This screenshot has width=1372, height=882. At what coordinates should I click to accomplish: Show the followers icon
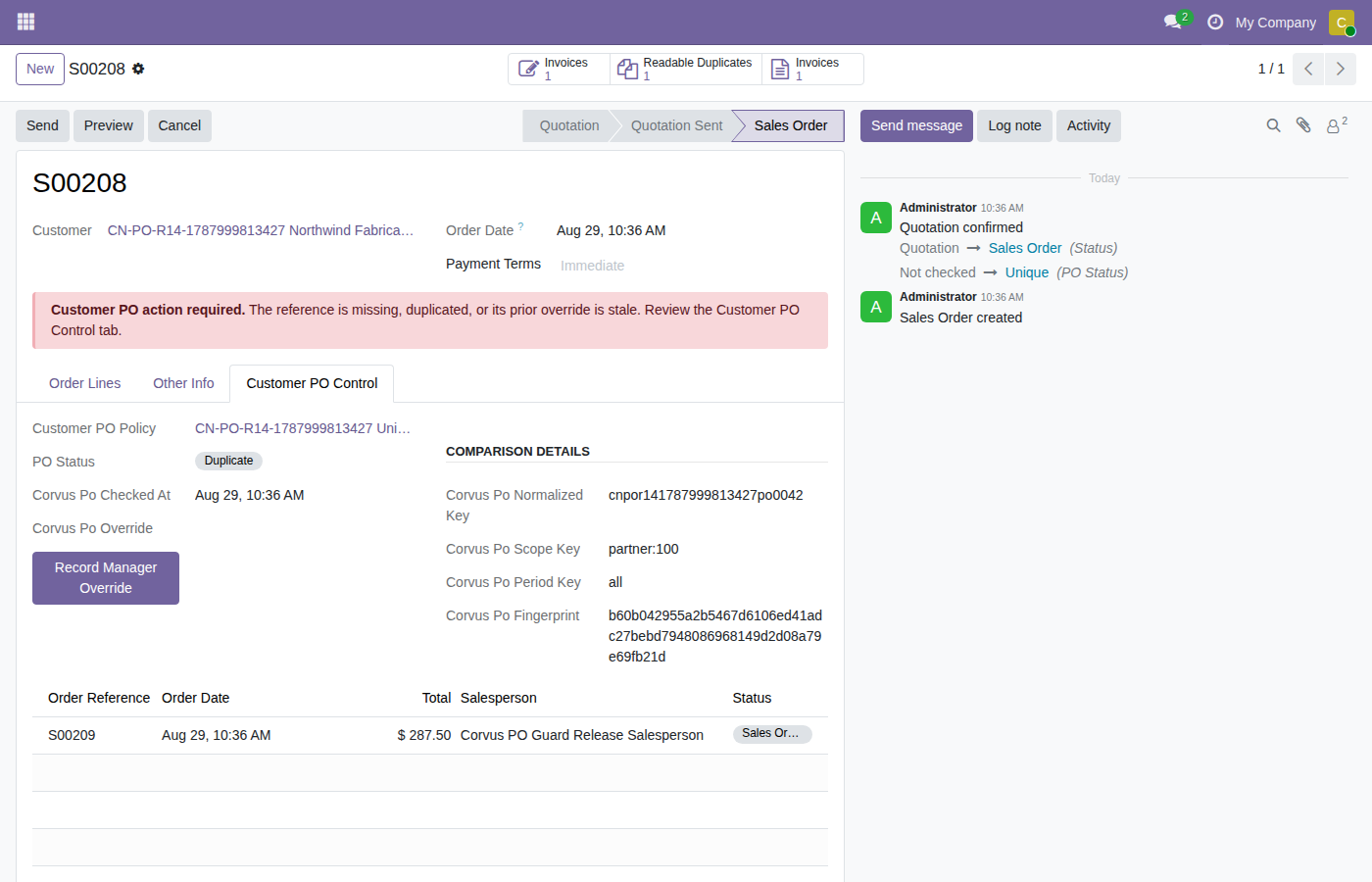tap(1337, 125)
